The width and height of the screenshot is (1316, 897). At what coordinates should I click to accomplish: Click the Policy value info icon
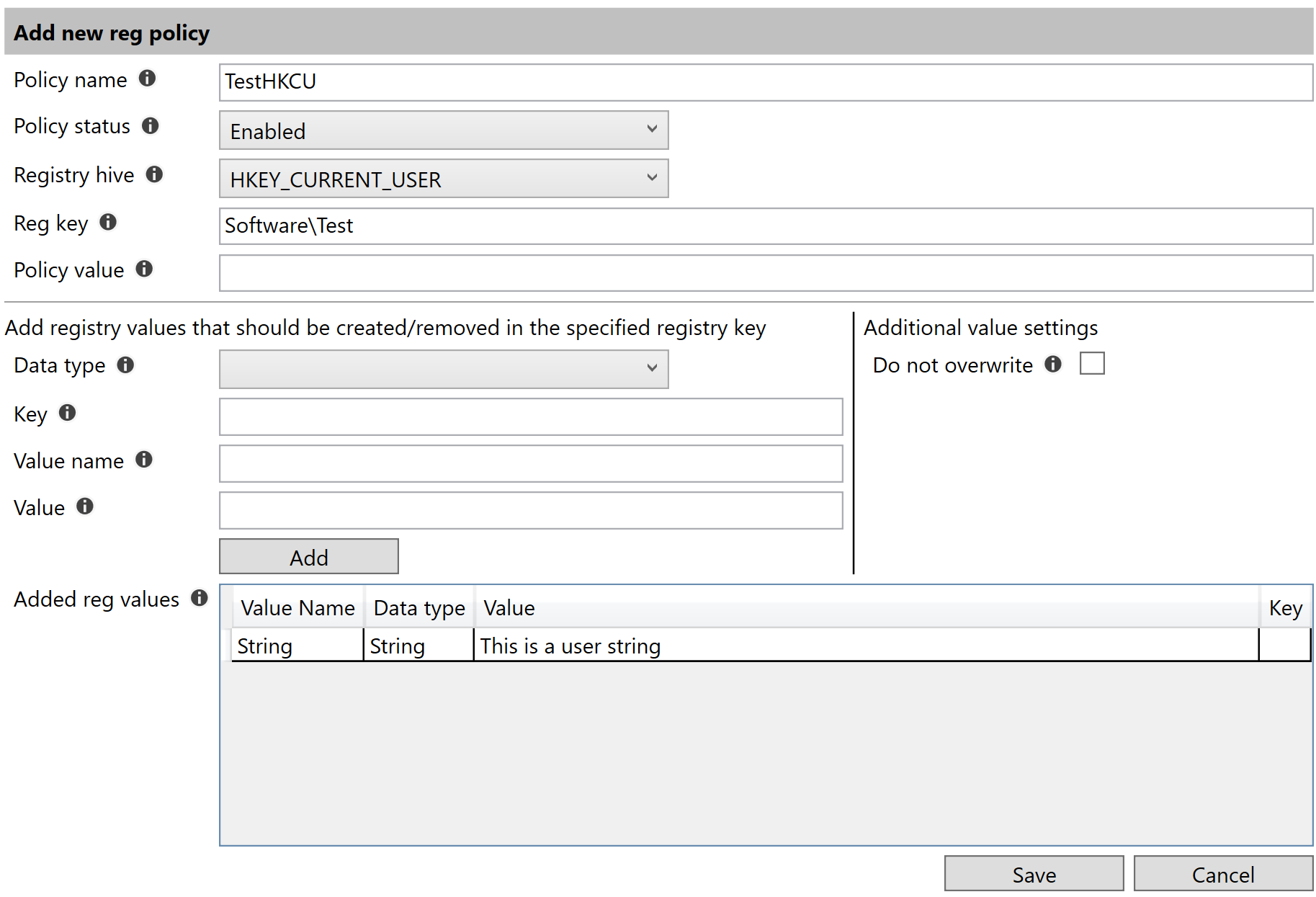(144, 269)
